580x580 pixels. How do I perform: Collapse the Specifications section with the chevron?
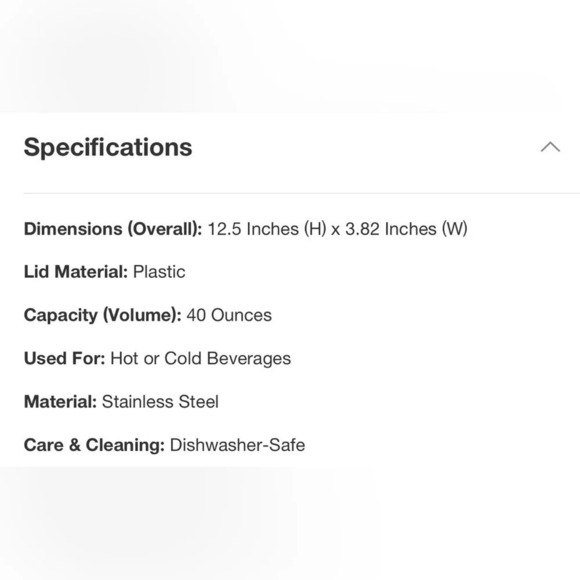[550, 147]
